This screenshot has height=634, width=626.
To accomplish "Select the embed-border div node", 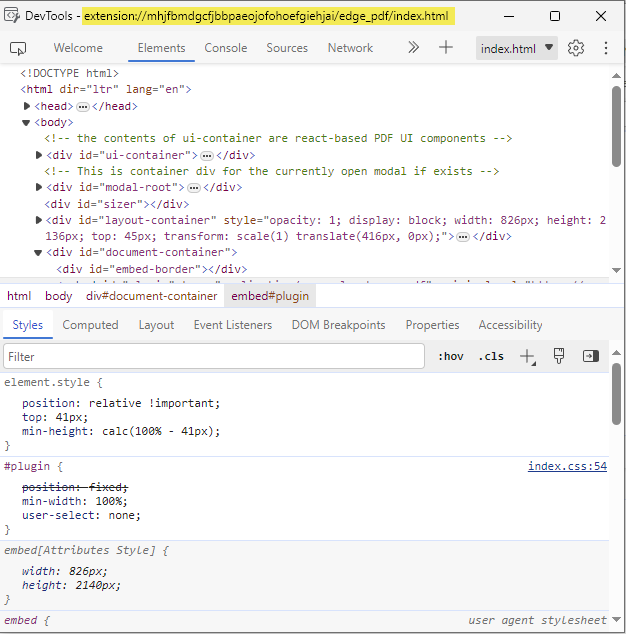I will pos(152,269).
